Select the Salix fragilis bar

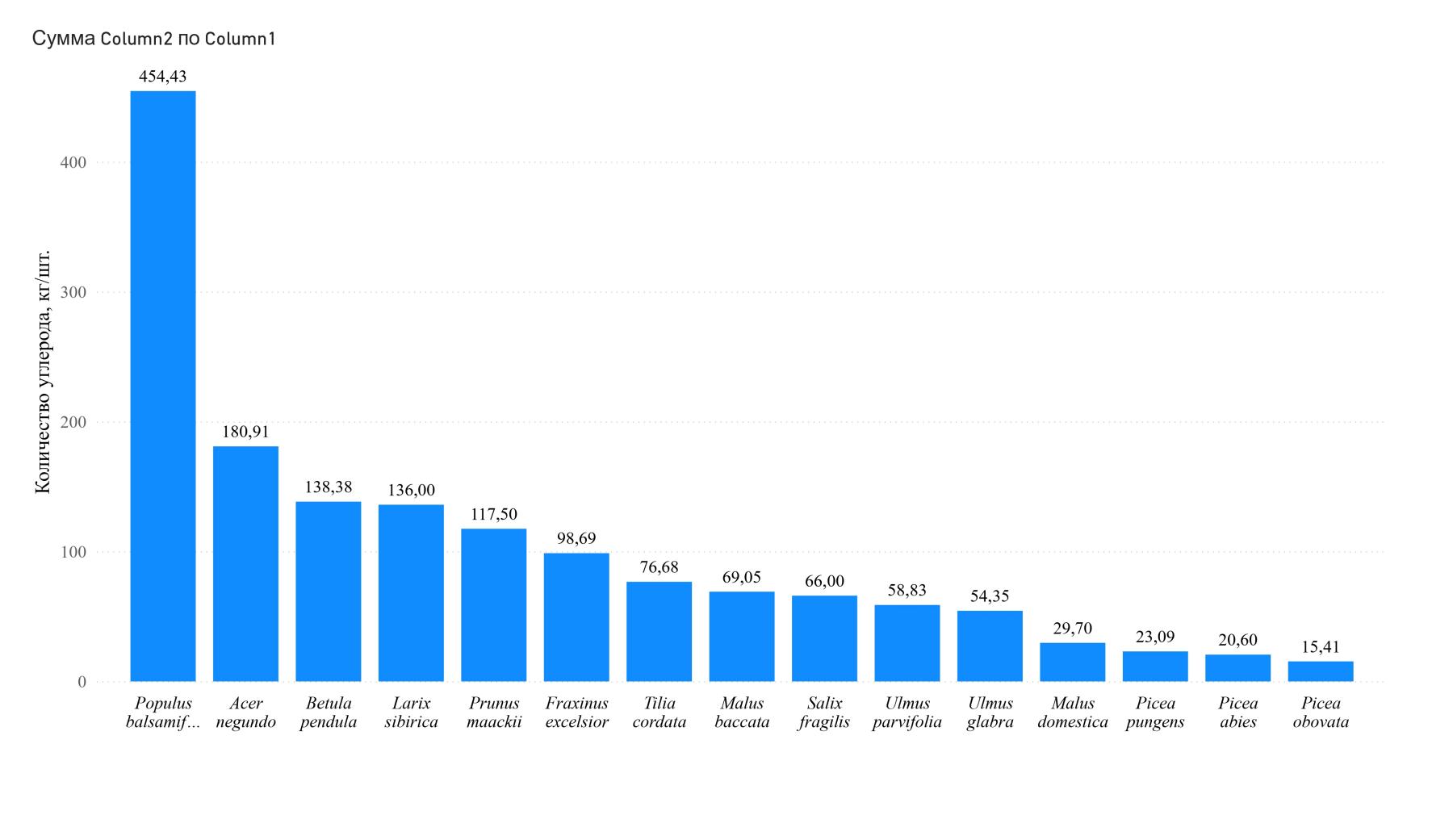(x=824, y=639)
